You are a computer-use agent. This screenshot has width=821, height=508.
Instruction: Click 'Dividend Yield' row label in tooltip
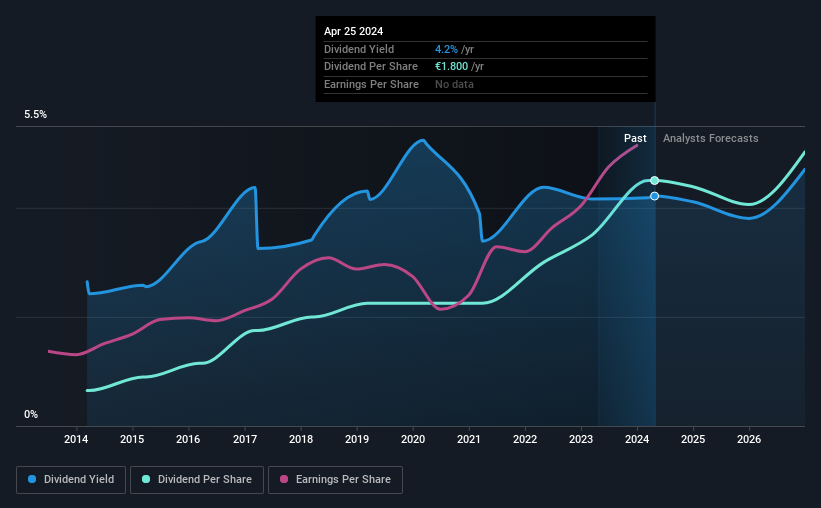coord(359,49)
